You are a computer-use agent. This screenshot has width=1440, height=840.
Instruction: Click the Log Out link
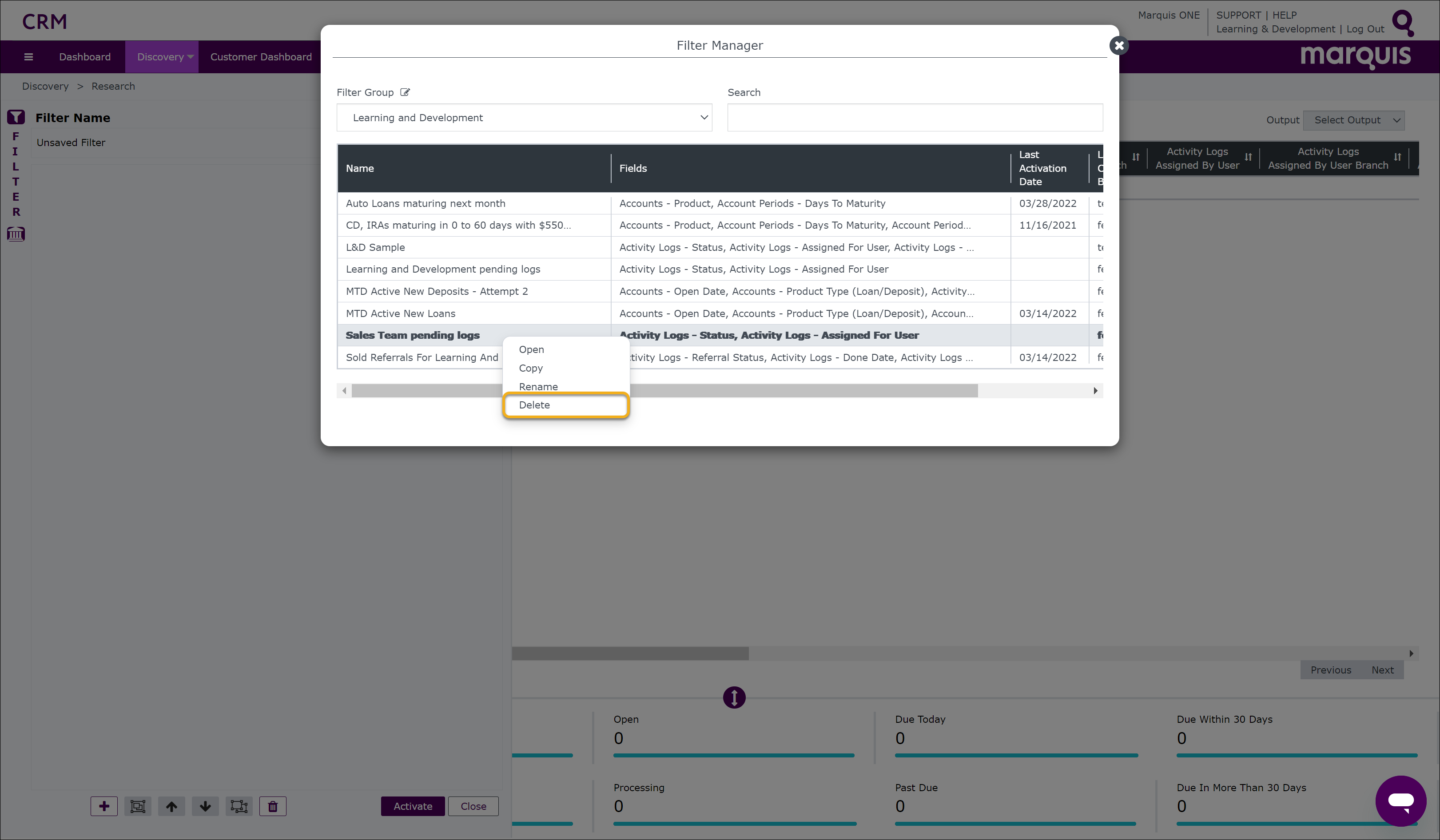tap(1365, 28)
